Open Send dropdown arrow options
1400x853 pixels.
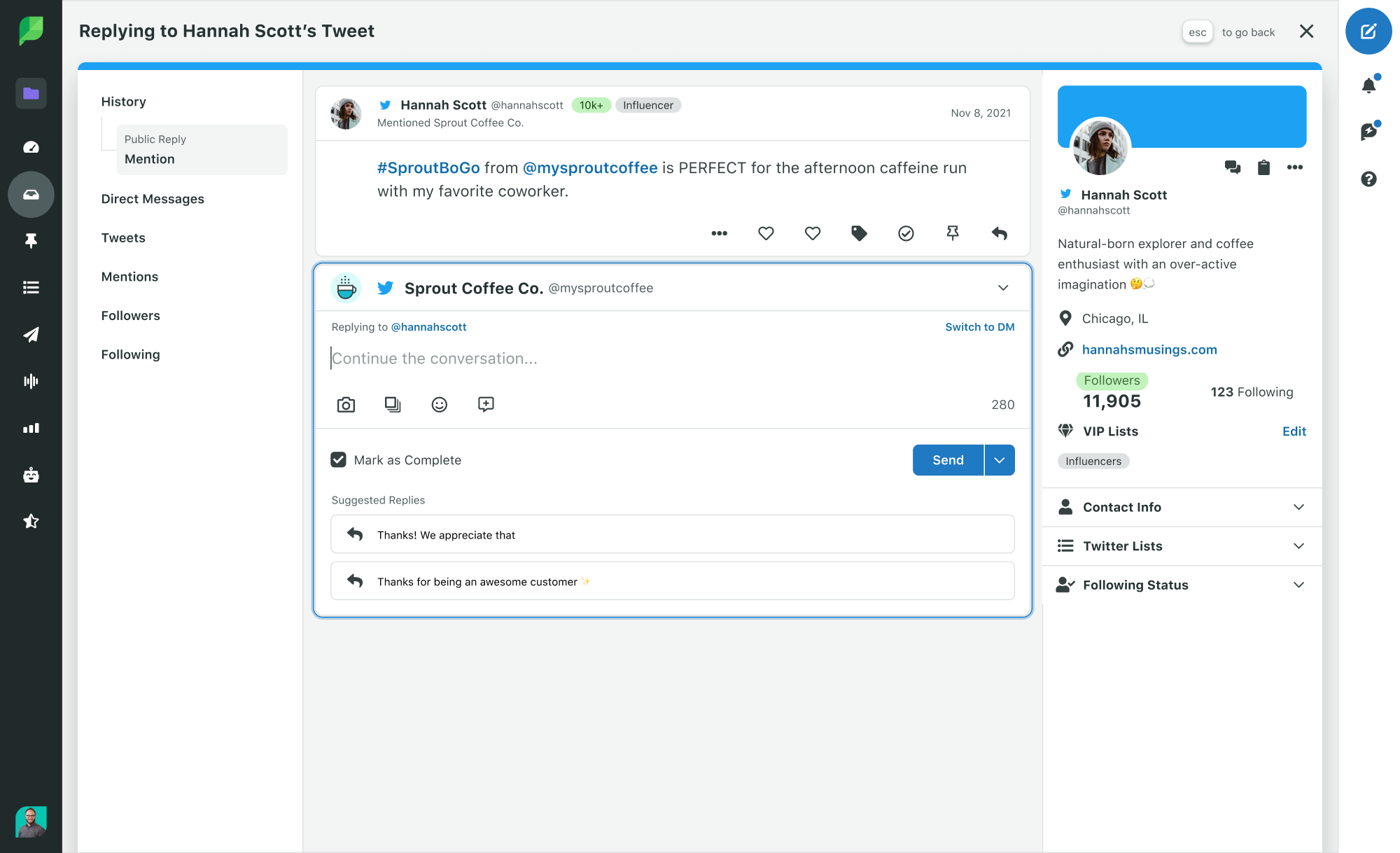tap(999, 460)
